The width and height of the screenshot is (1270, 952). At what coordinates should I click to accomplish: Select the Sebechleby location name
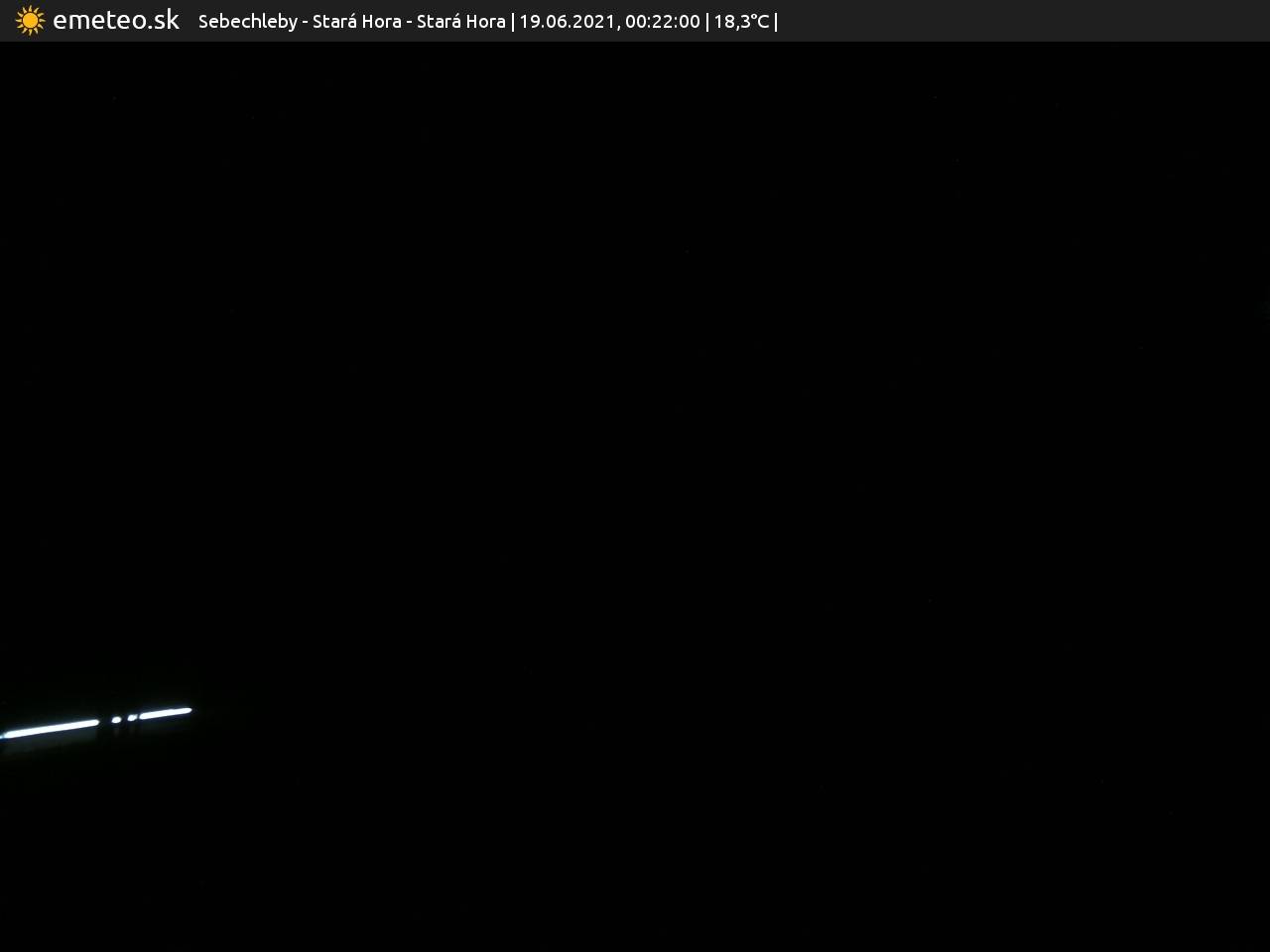[247, 22]
